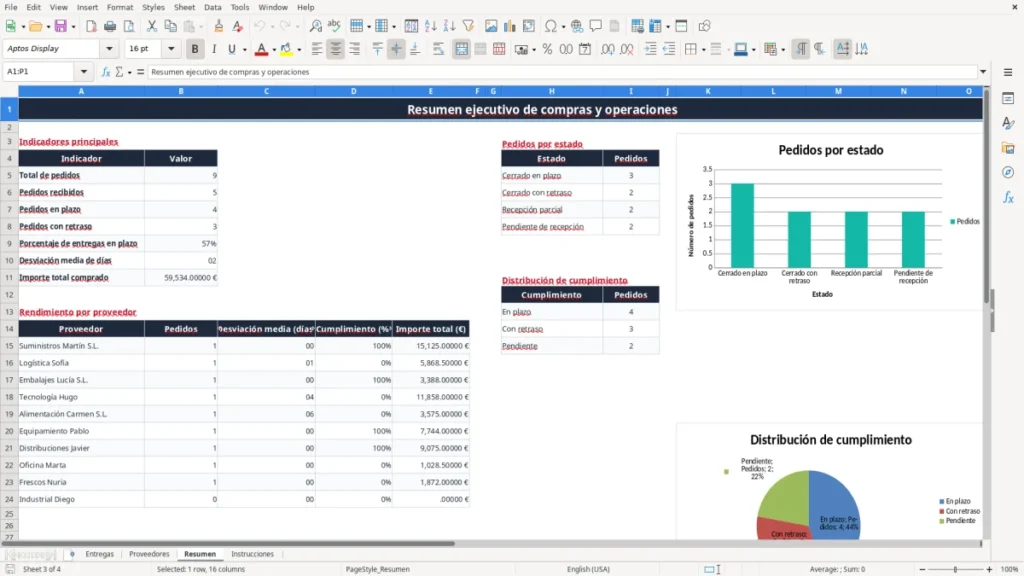Screen dimensions: 1024x576
Task: Insert an image
Action: pos(491,26)
